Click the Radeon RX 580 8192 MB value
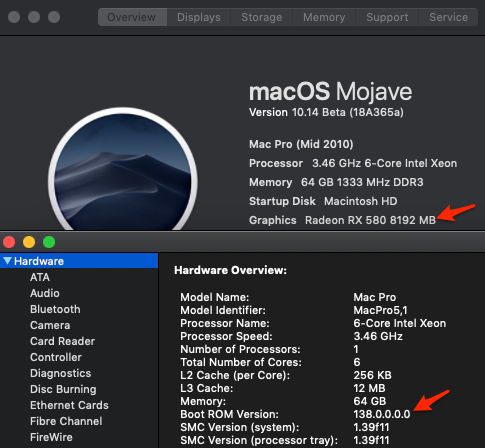Image resolution: width=485 pixels, height=448 pixels. pyautogui.click(x=370, y=220)
